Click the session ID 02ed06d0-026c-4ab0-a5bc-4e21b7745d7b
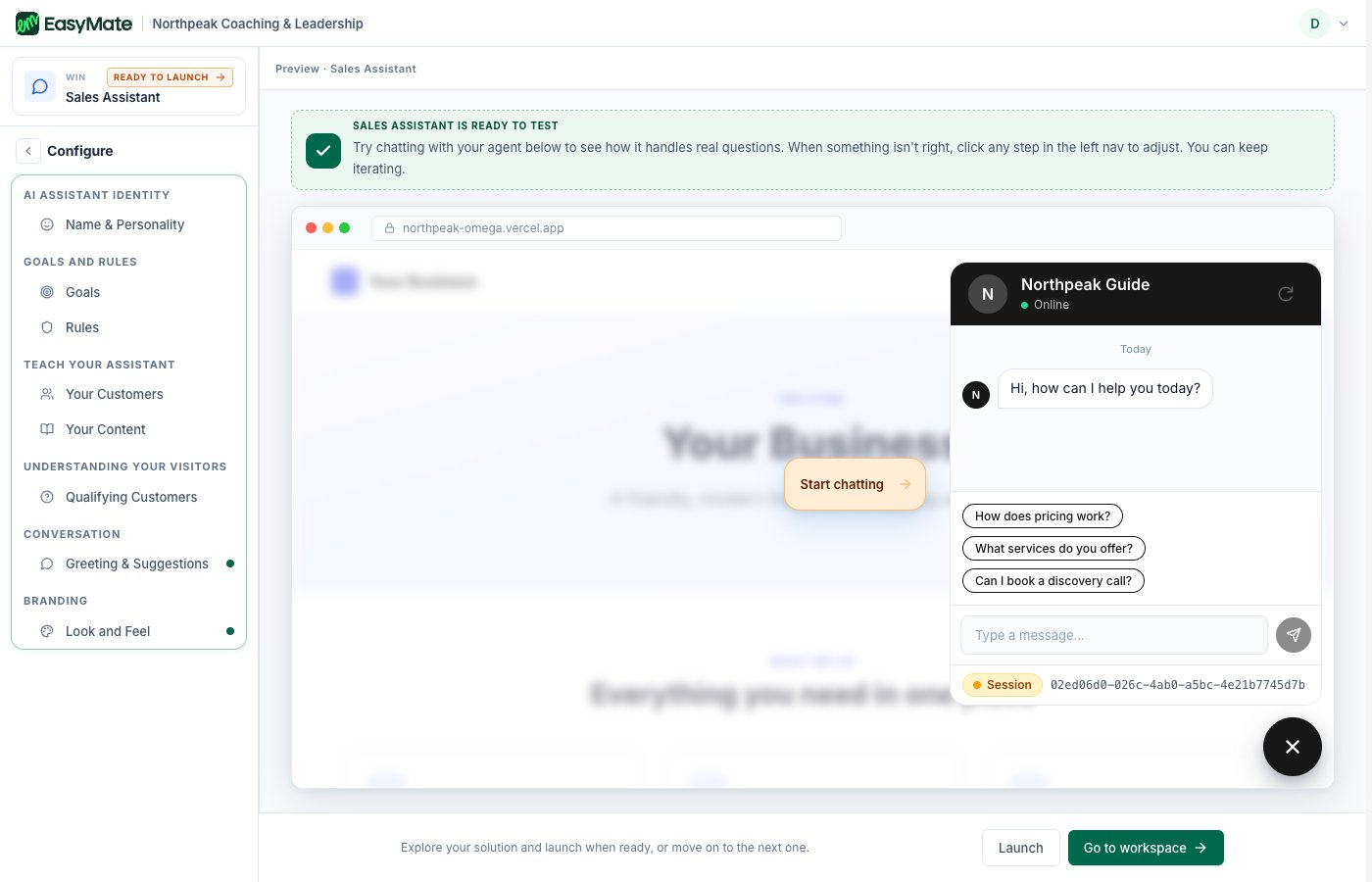This screenshot has height=882, width=1372. click(1178, 685)
